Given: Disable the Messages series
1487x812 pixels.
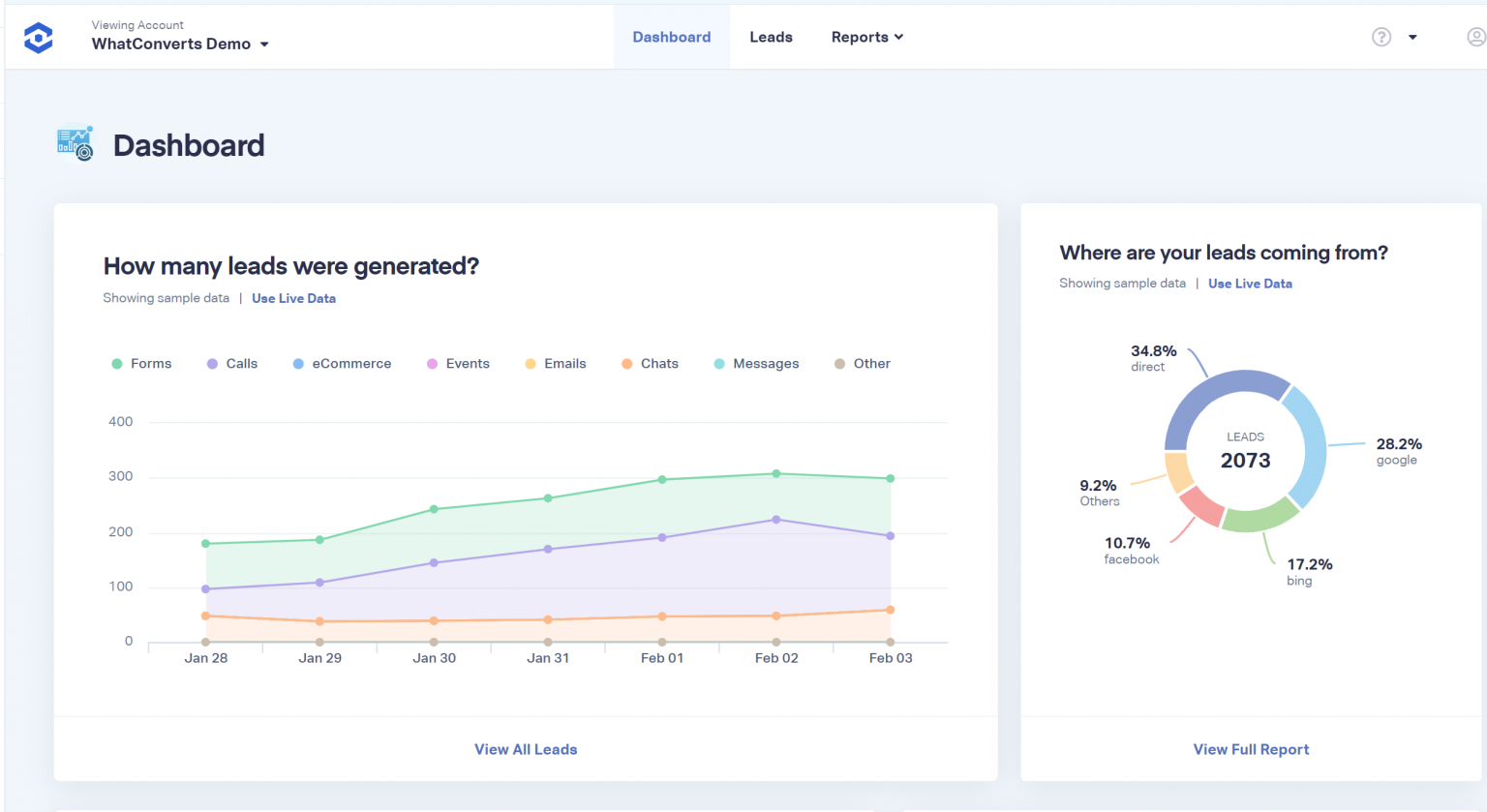Looking at the screenshot, I should point(755,363).
